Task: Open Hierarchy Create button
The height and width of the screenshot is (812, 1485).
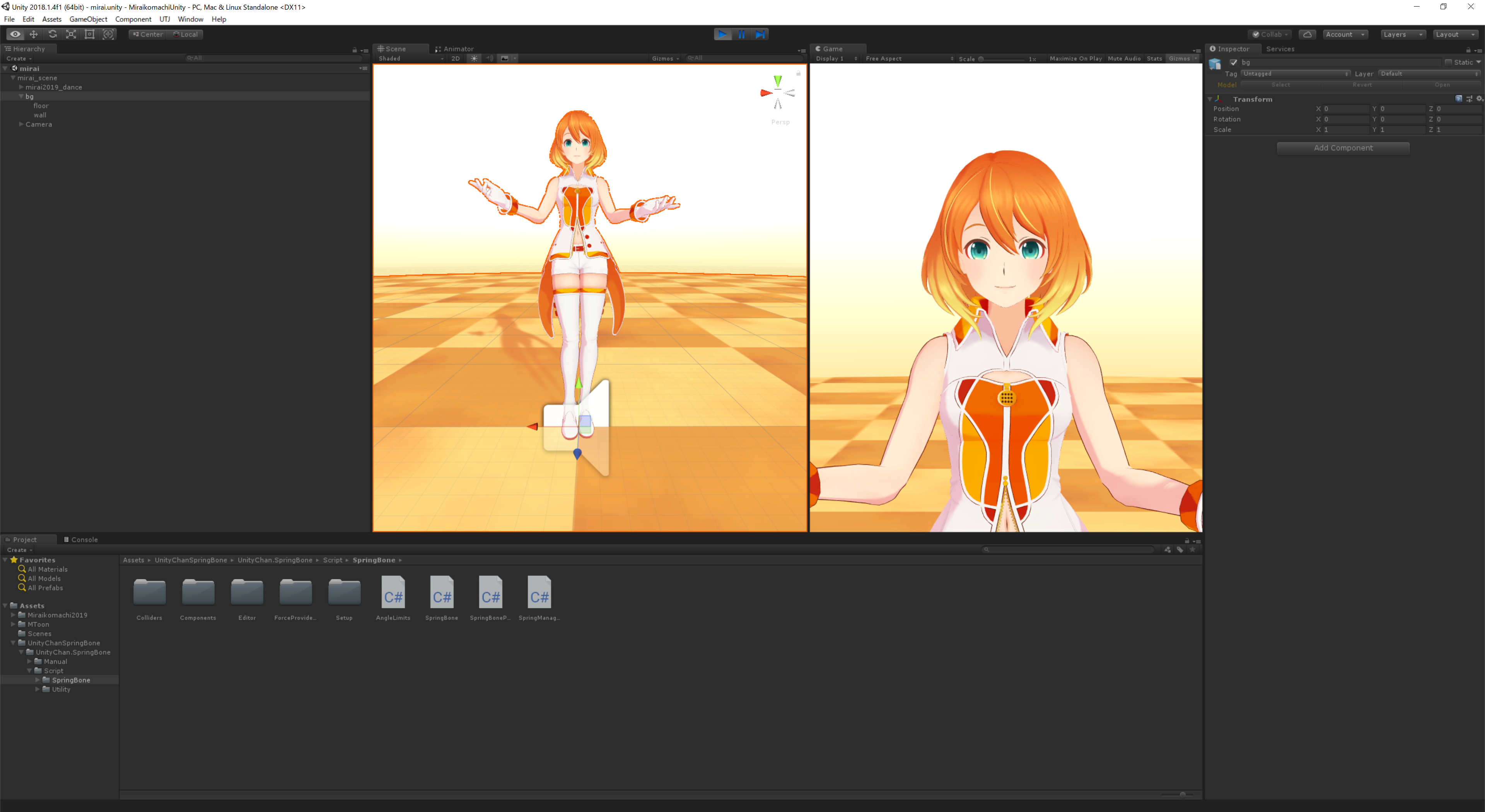Action: 19,58
